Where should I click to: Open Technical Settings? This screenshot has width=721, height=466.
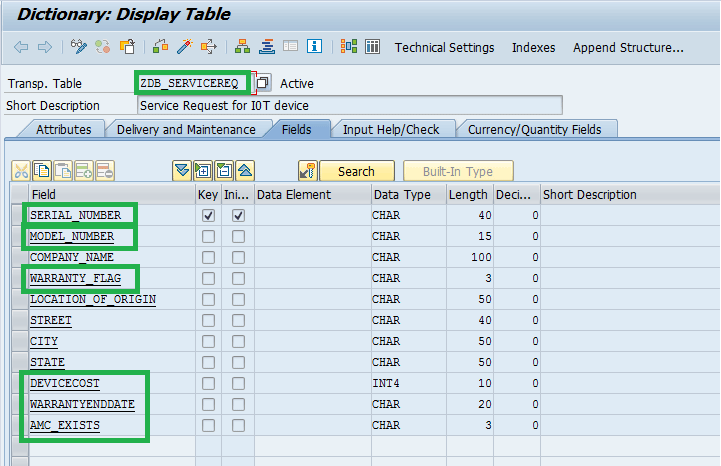click(444, 47)
